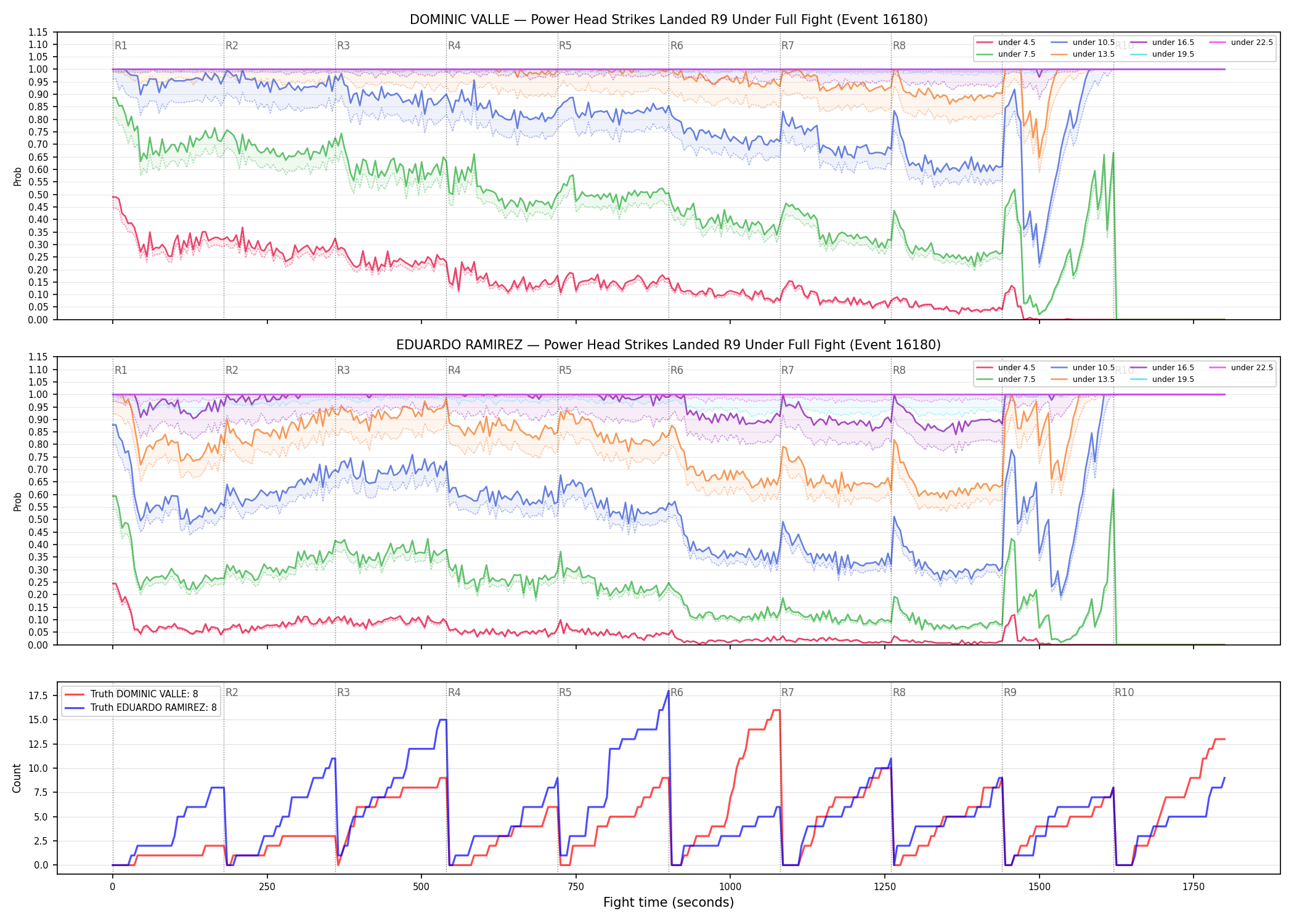
Task: Click the '1.15' y-axis tick of the top chart
Action: [38, 32]
